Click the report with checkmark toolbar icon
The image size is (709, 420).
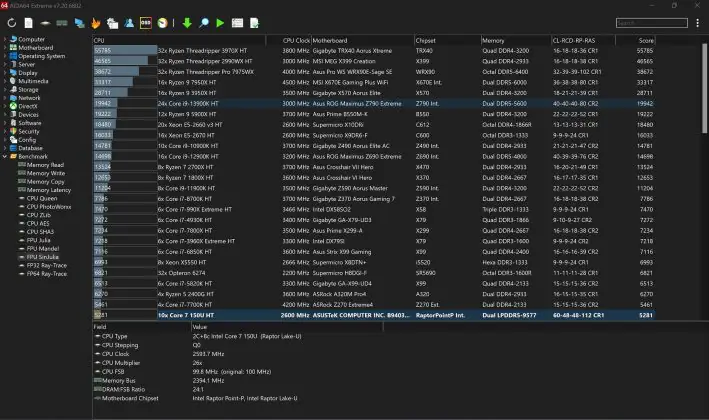click(x=255, y=23)
